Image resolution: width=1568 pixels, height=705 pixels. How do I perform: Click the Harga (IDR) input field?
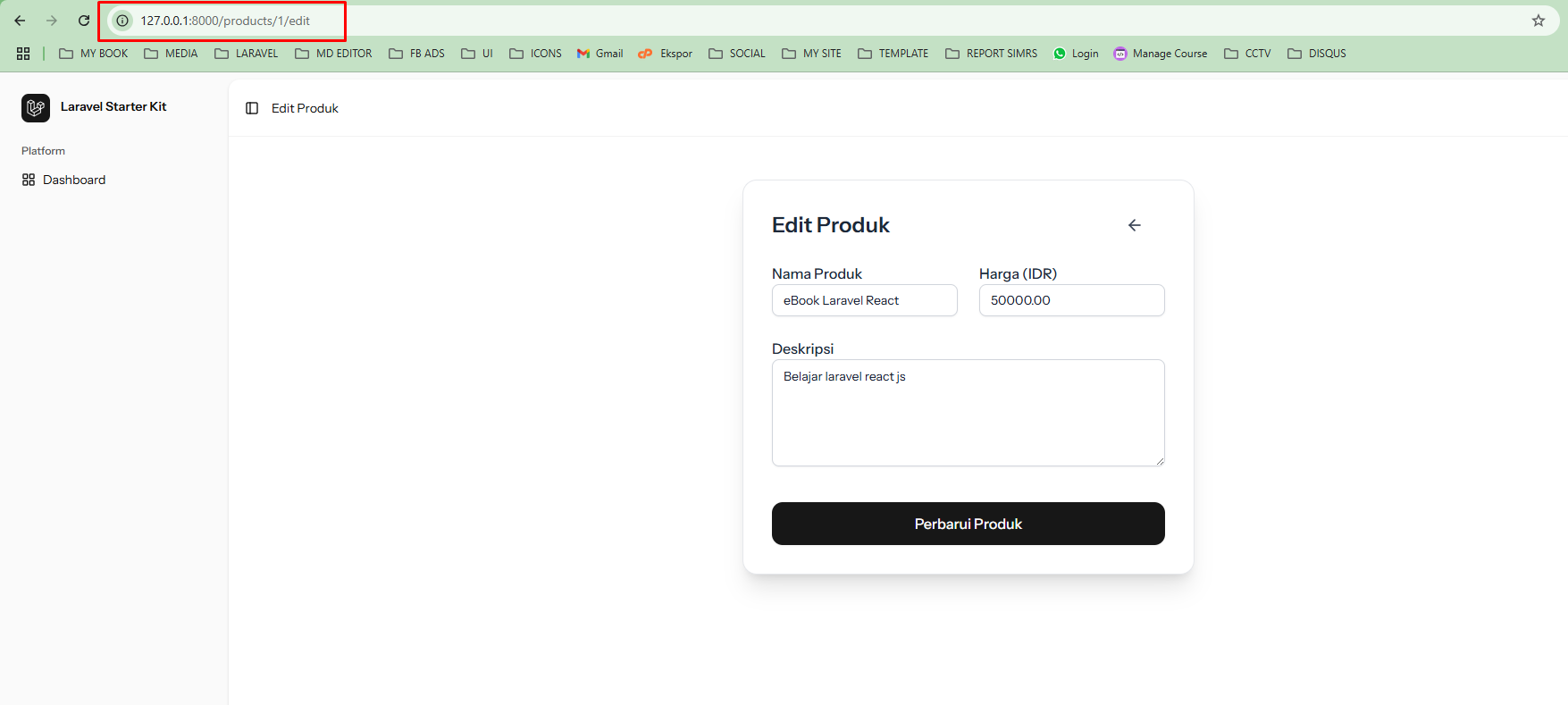(x=1071, y=300)
